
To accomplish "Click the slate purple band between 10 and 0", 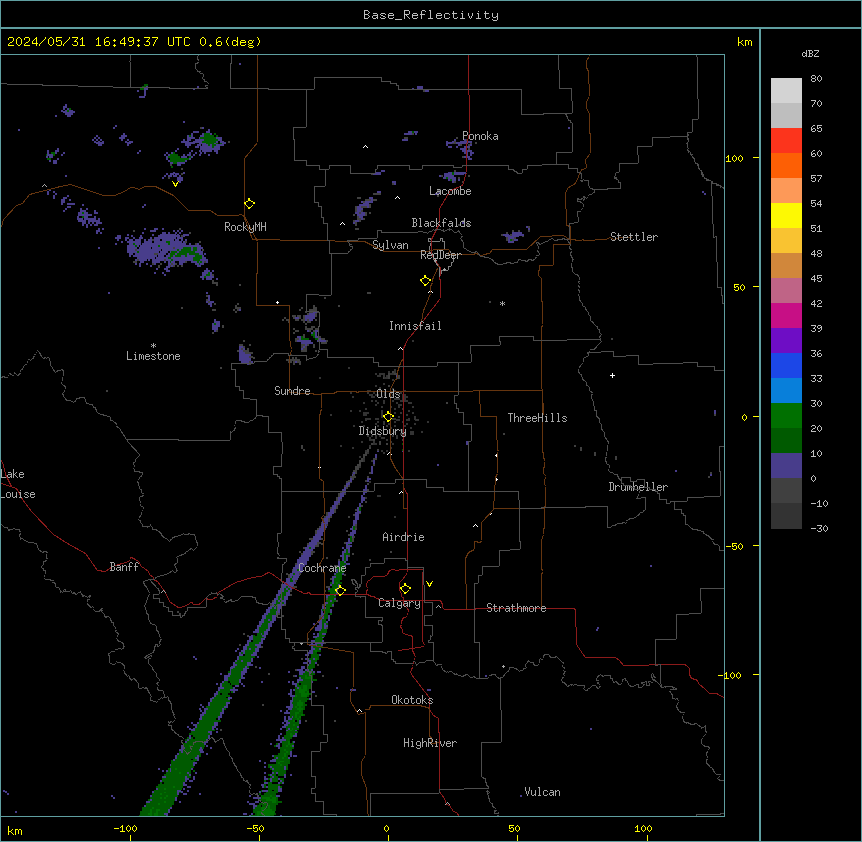I will [786, 466].
